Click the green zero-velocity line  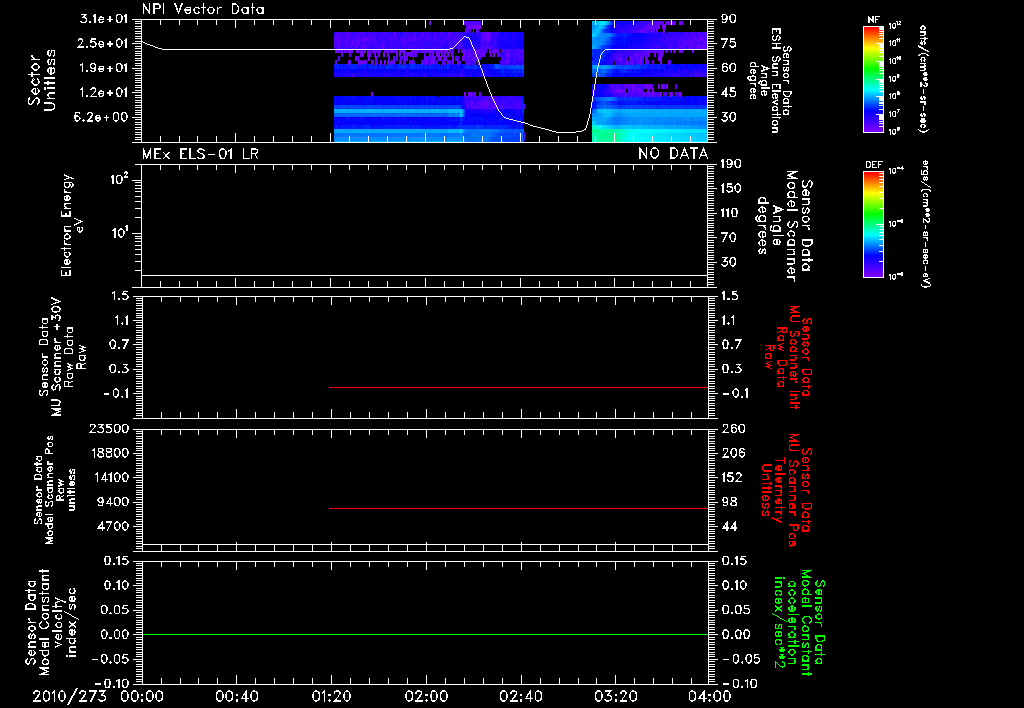click(425, 634)
